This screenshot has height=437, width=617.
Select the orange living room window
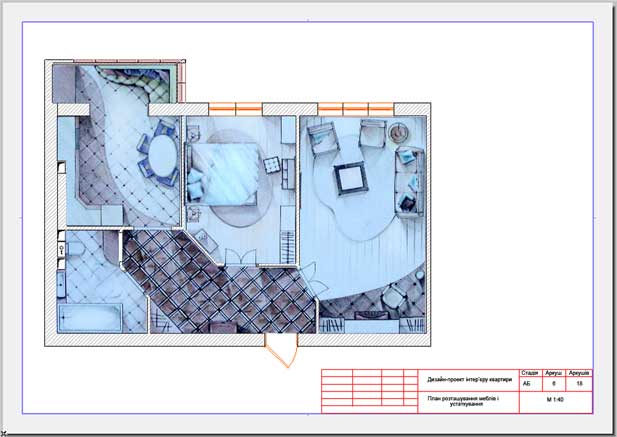(356, 109)
